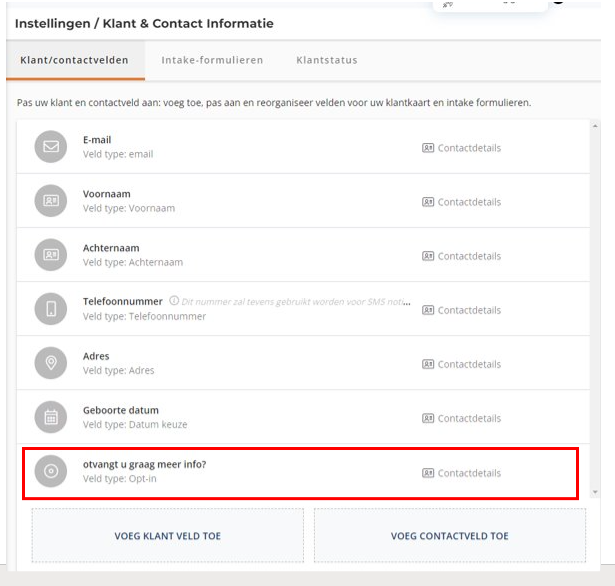Click the Voornaam ID card icon
The width and height of the screenshot is (615, 586).
pos(51,201)
